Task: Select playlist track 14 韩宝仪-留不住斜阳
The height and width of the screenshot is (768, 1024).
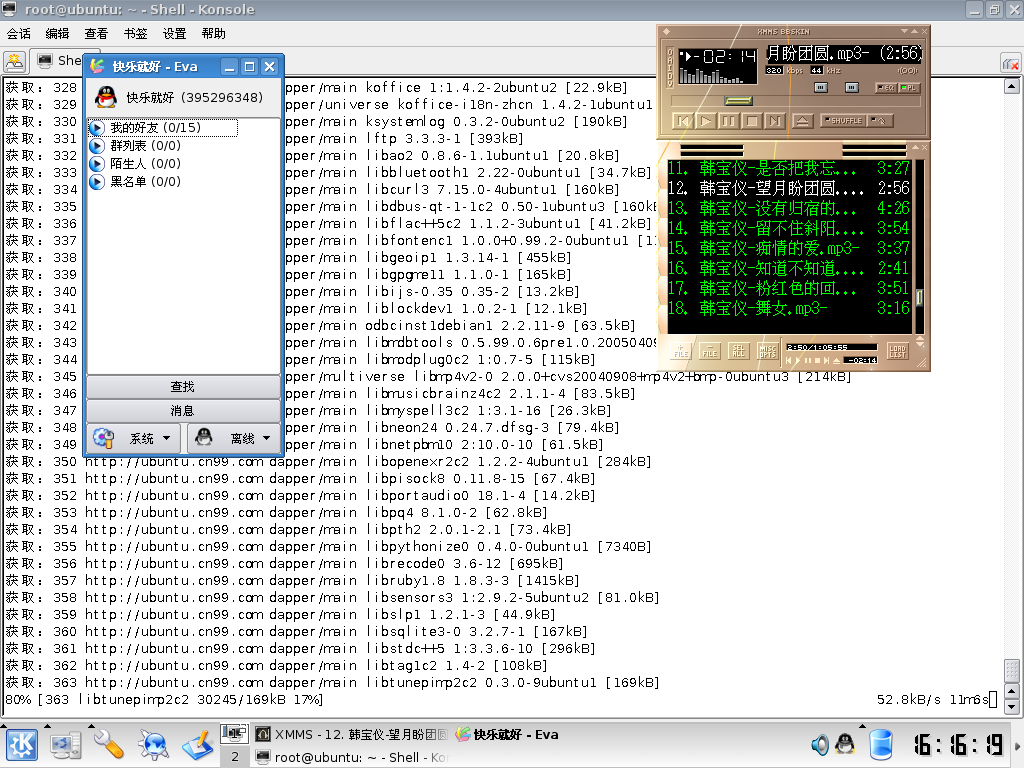Action: (x=788, y=228)
